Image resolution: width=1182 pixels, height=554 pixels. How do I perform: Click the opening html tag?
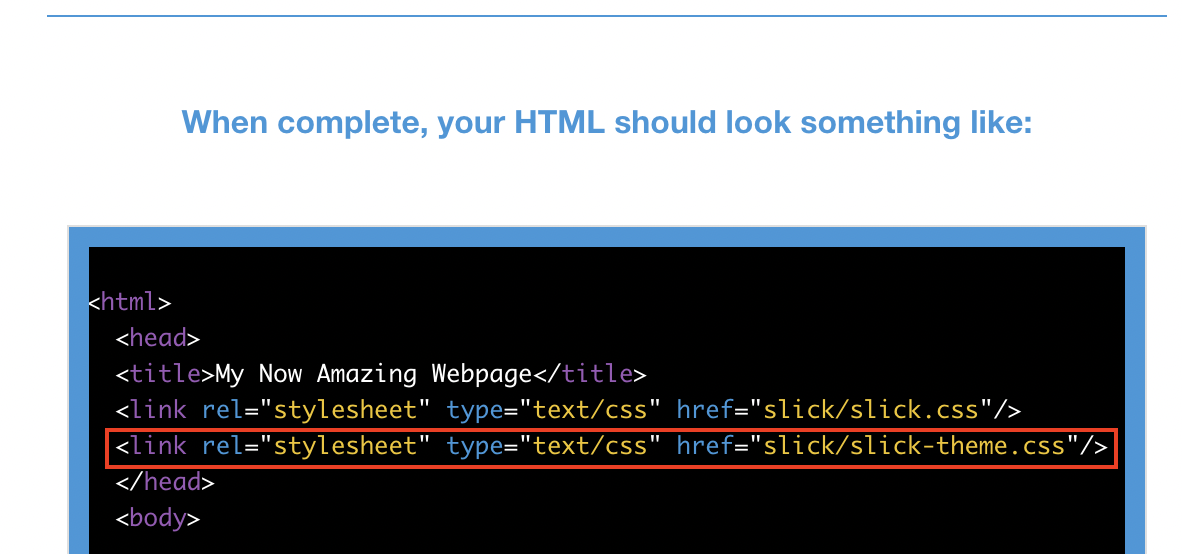coord(130,302)
